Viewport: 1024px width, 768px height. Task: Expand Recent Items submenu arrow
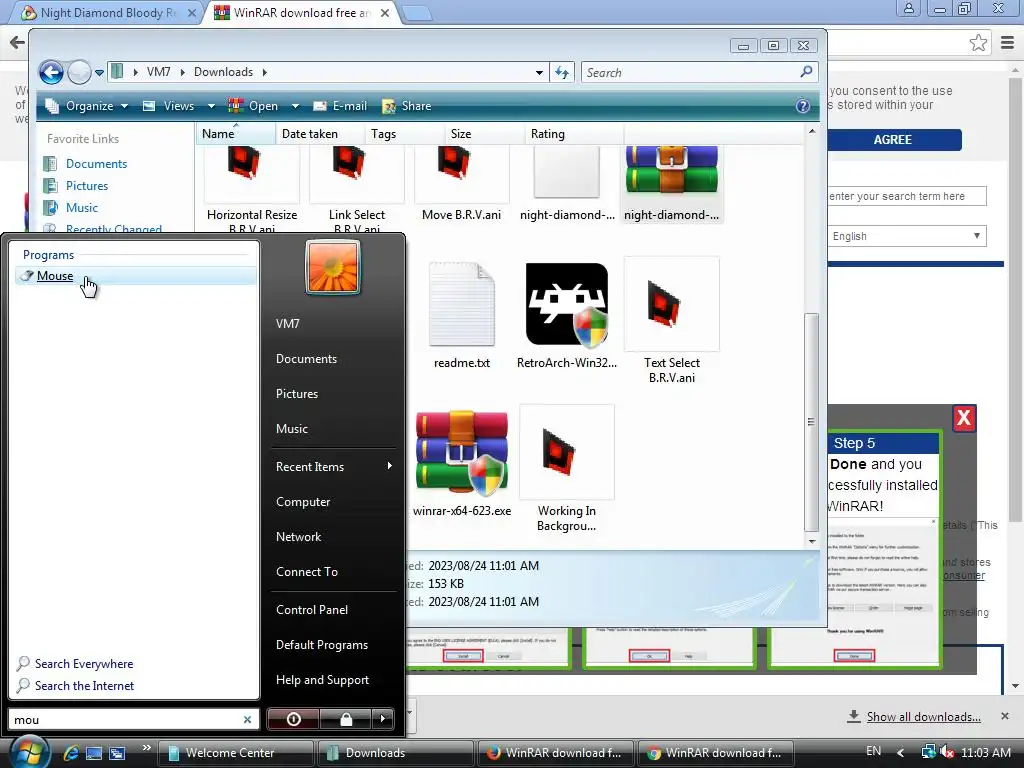click(389, 466)
